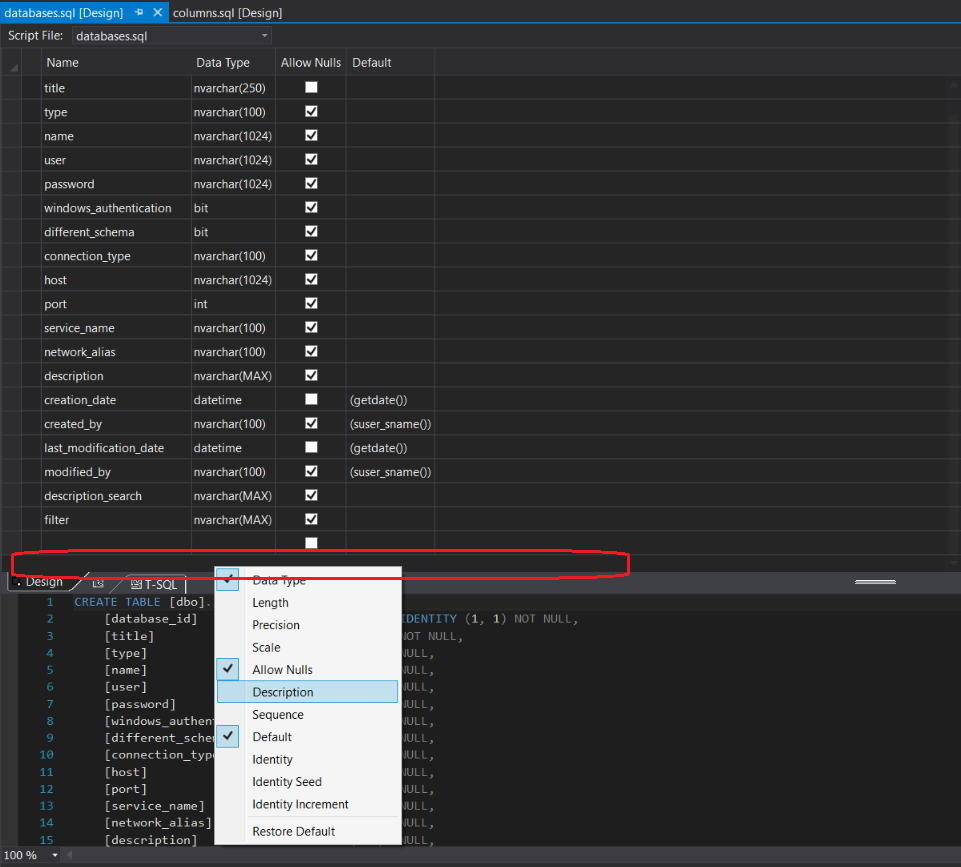Uncheck Allow Nulls for network_alias column
Screen dimensions: 961x867
click(311, 351)
